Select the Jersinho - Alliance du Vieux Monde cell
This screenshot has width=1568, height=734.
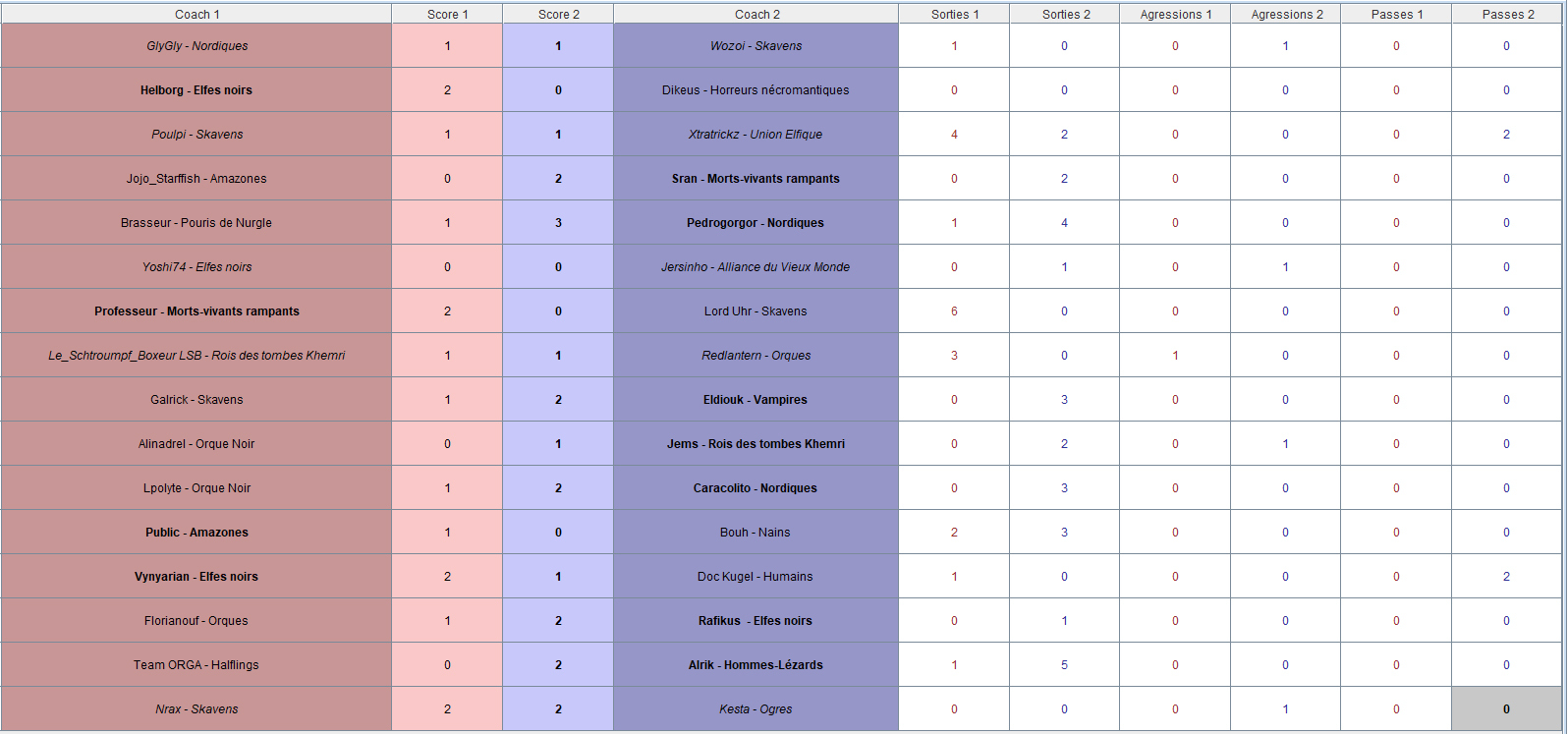coord(756,267)
